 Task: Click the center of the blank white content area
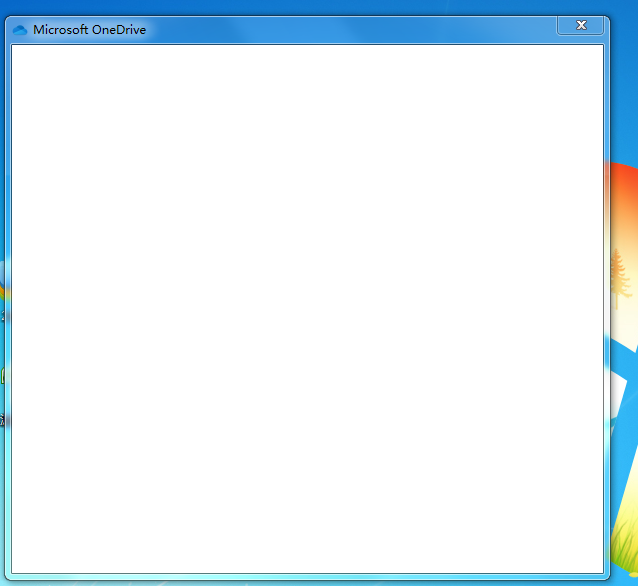pyautogui.click(x=307, y=309)
